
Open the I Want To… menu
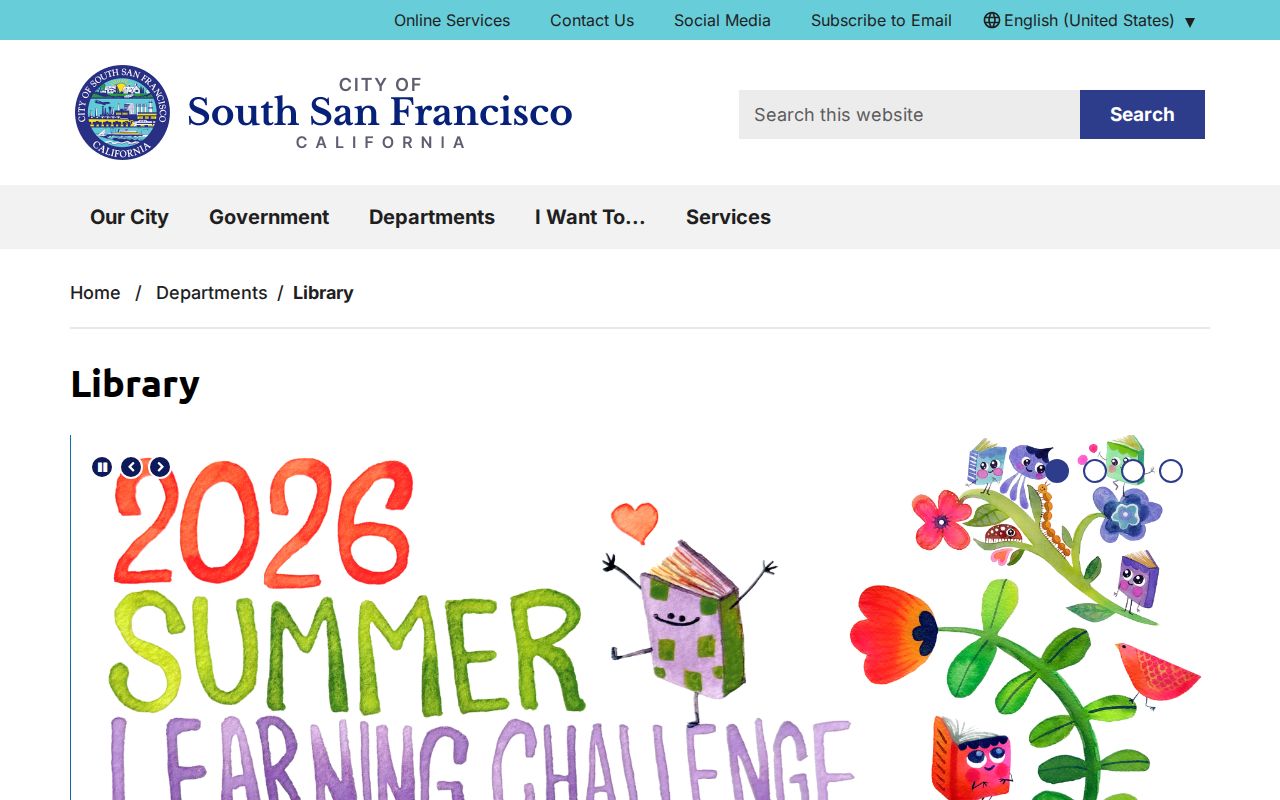(590, 217)
